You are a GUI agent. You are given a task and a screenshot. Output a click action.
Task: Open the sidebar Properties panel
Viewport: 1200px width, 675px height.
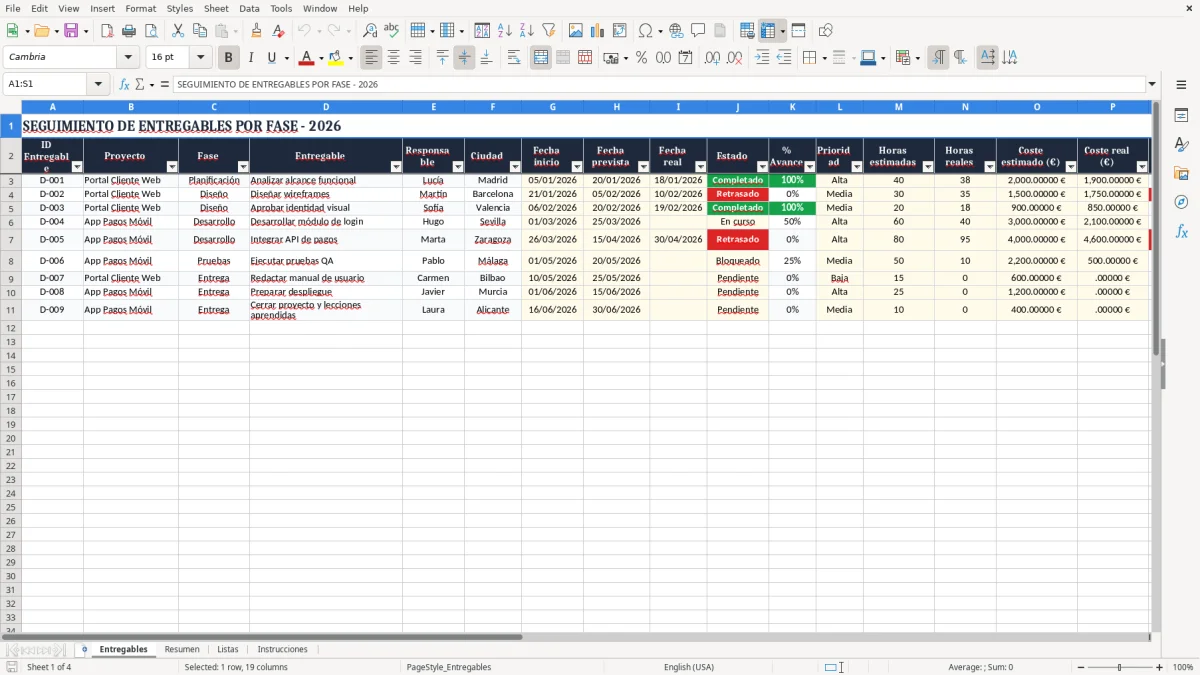tap(1181, 116)
